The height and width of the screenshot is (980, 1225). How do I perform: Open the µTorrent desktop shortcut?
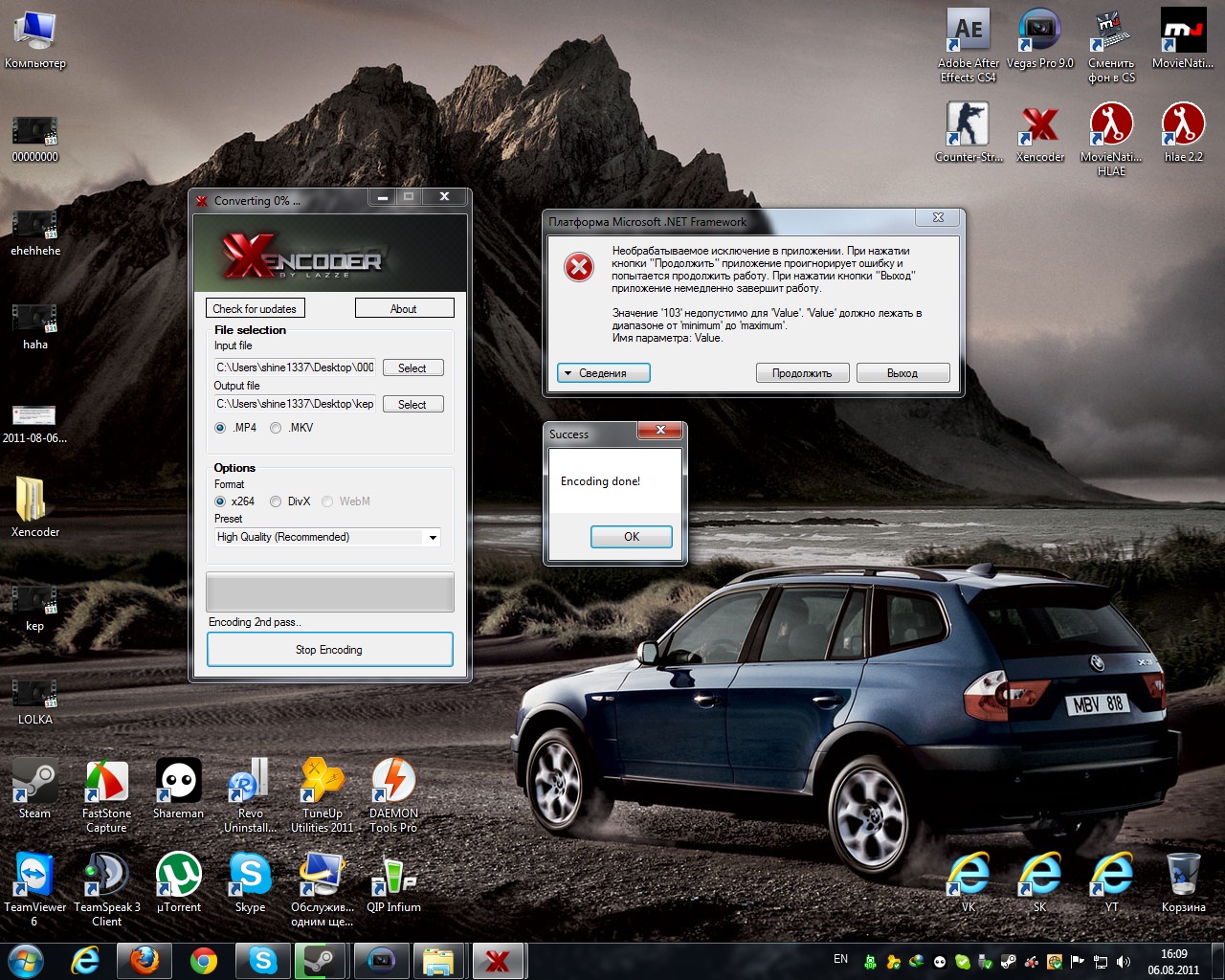pos(178,881)
